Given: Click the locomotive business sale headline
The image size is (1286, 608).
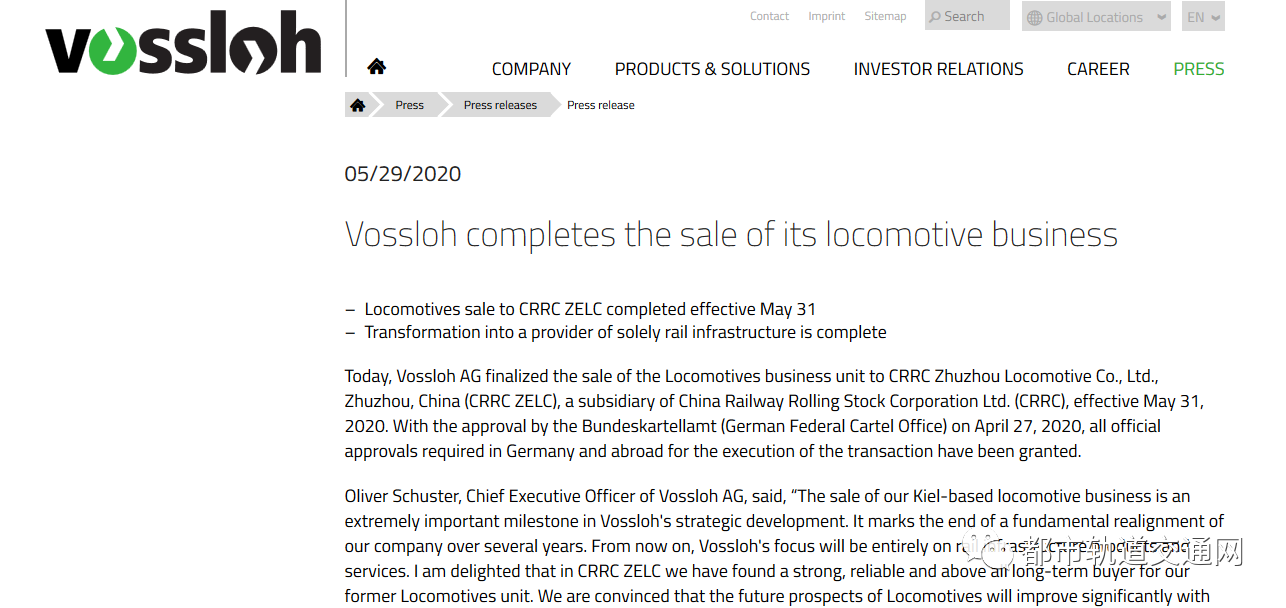Looking at the screenshot, I should (731, 234).
